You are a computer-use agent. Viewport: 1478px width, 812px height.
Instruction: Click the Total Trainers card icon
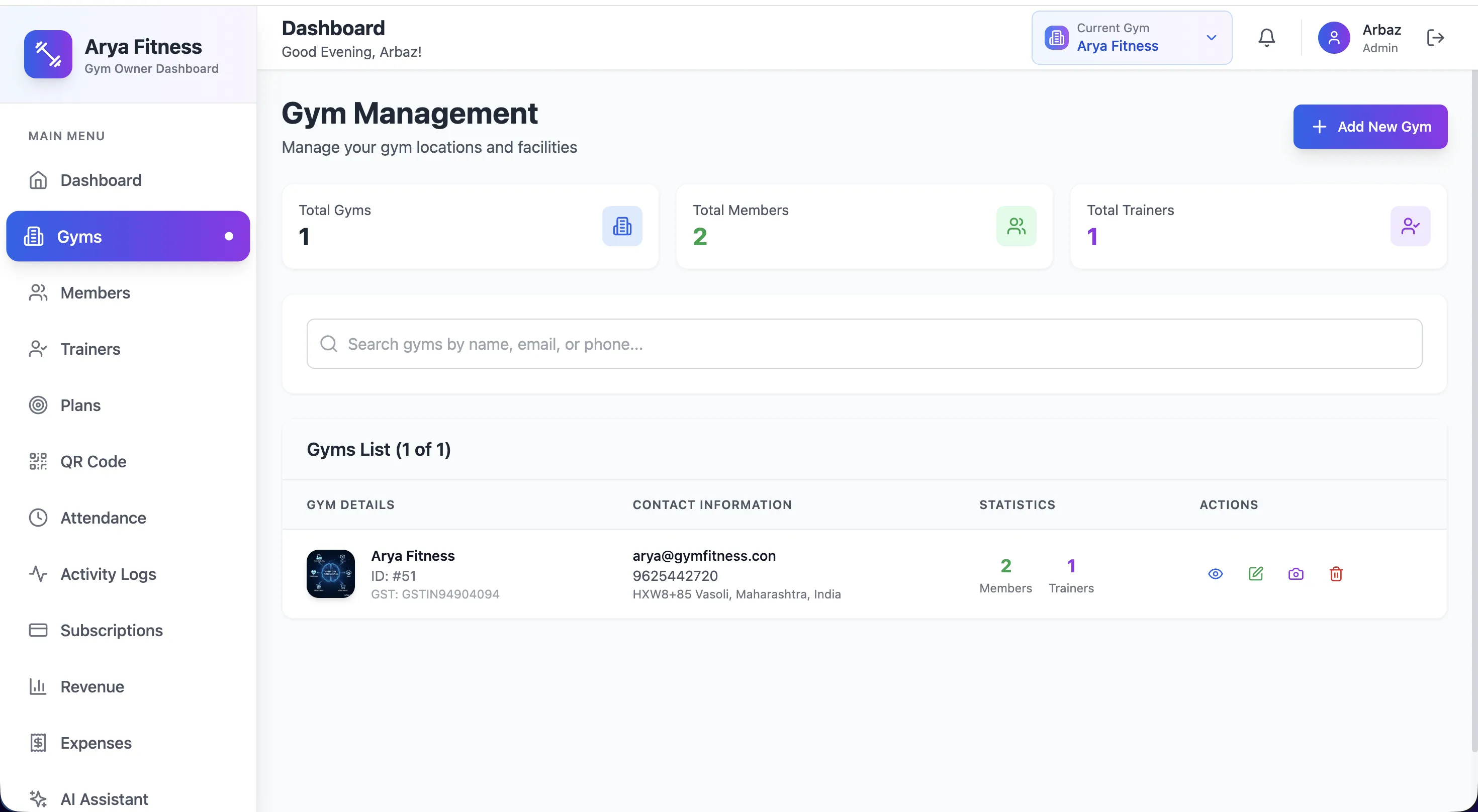1410,226
